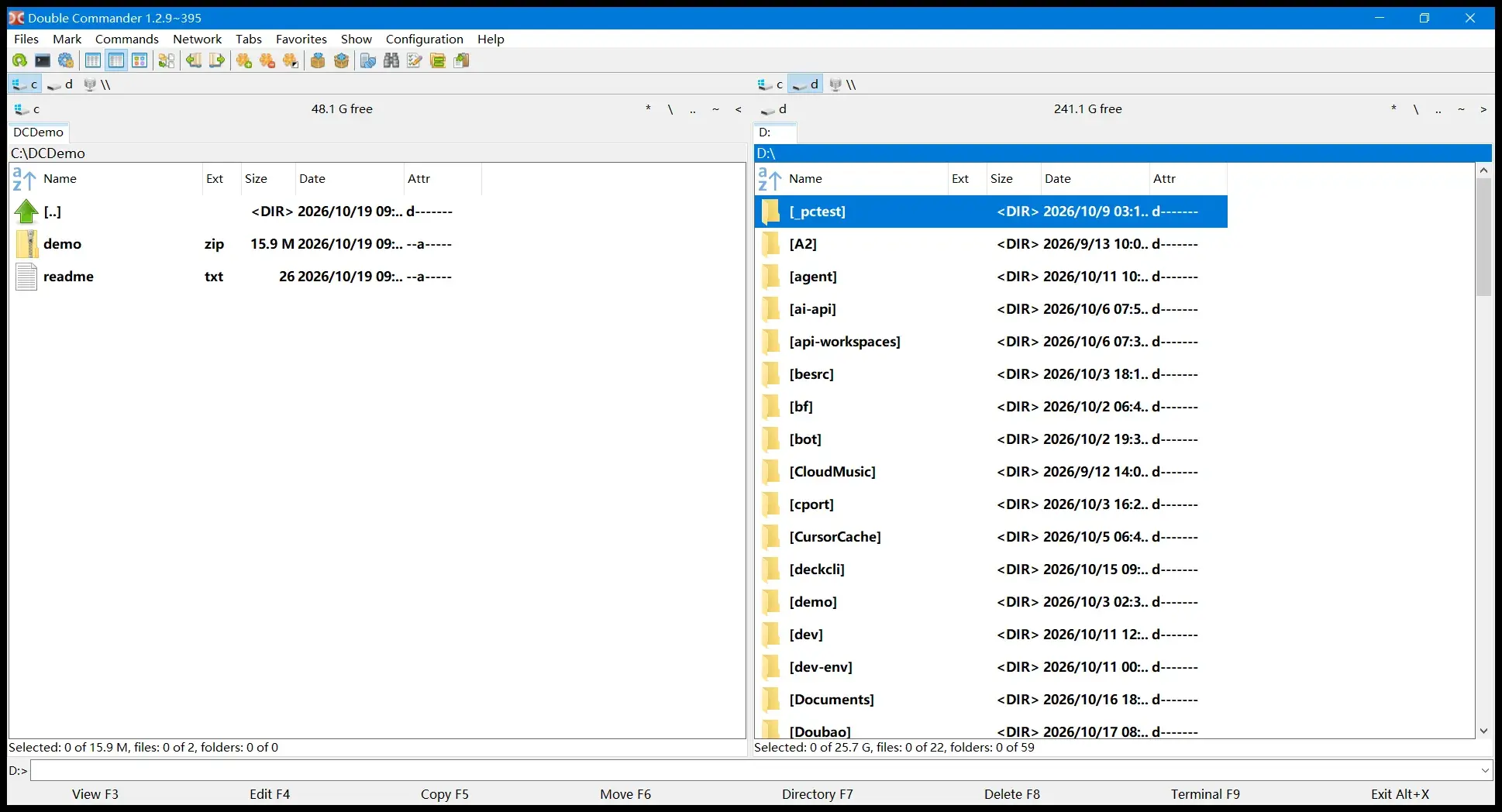Click the Pack files box icon
1502x812 pixels.
pos(318,60)
